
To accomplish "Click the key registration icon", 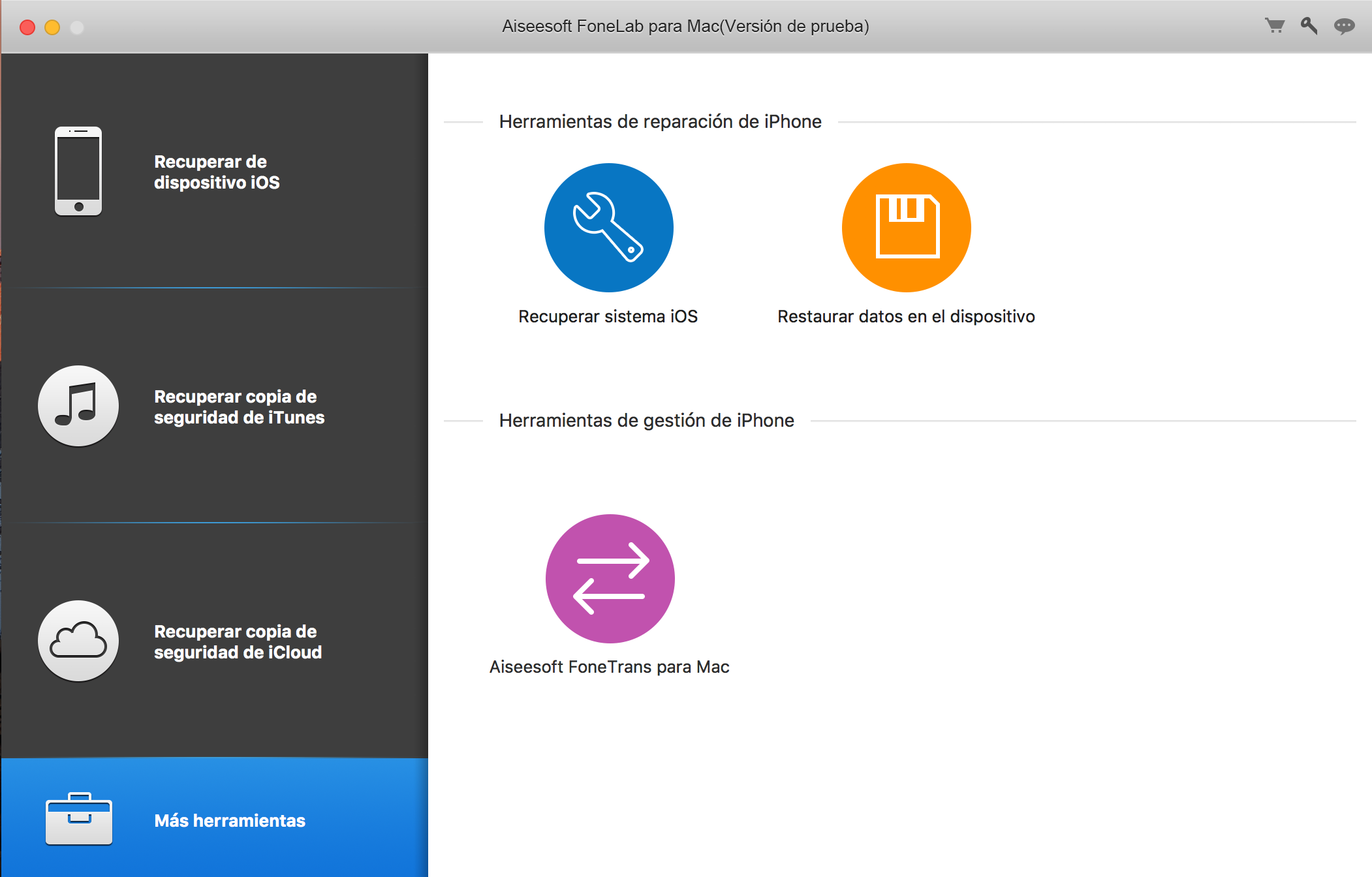I will [1309, 26].
